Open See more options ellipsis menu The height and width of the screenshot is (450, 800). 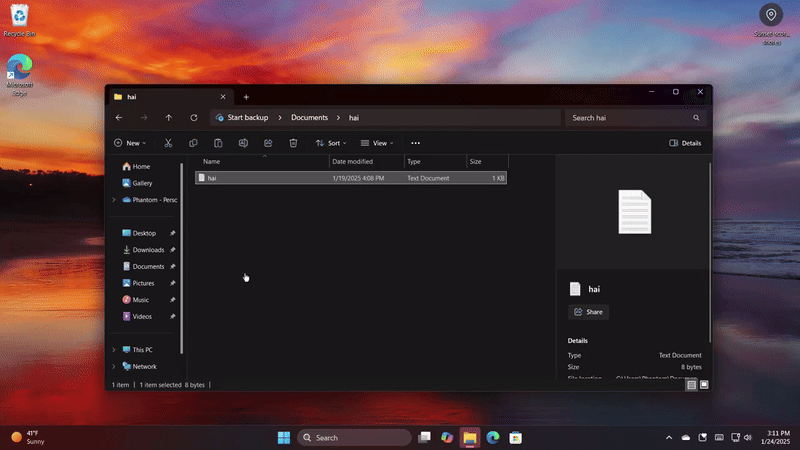(416, 143)
